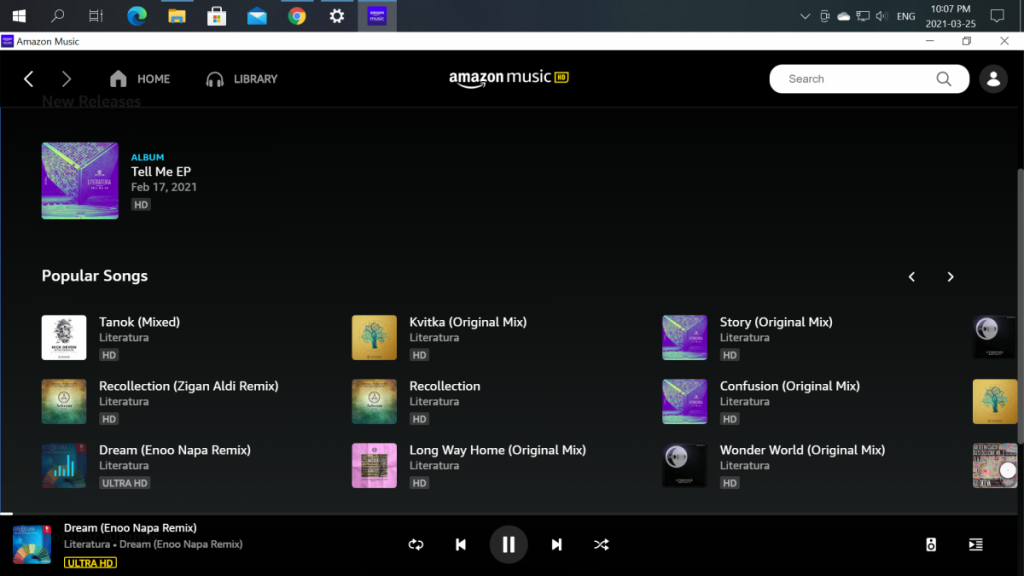Open the play queue
Image resolution: width=1024 pixels, height=576 pixels.
(976, 545)
